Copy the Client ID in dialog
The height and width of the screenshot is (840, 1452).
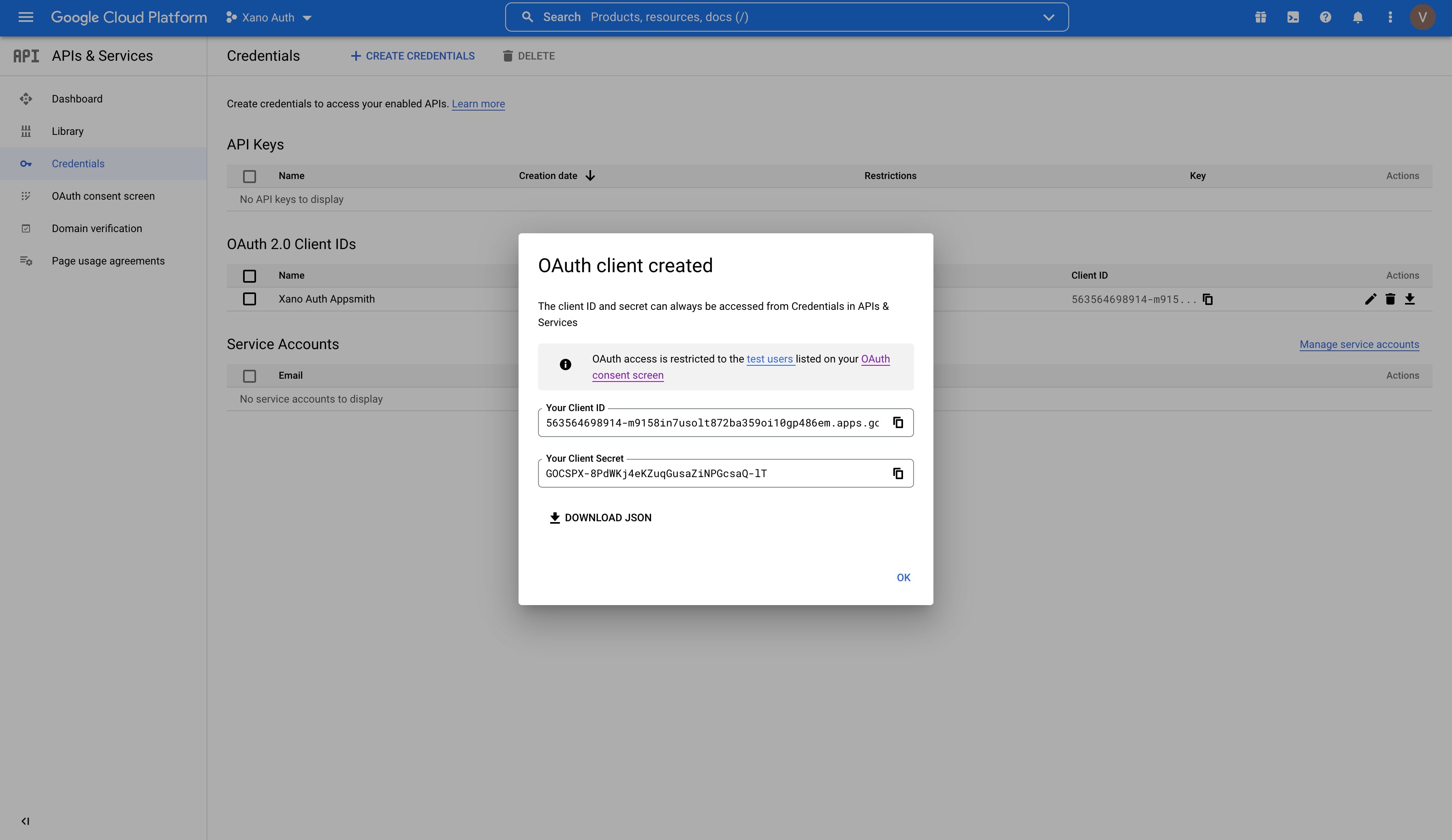(x=898, y=422)
